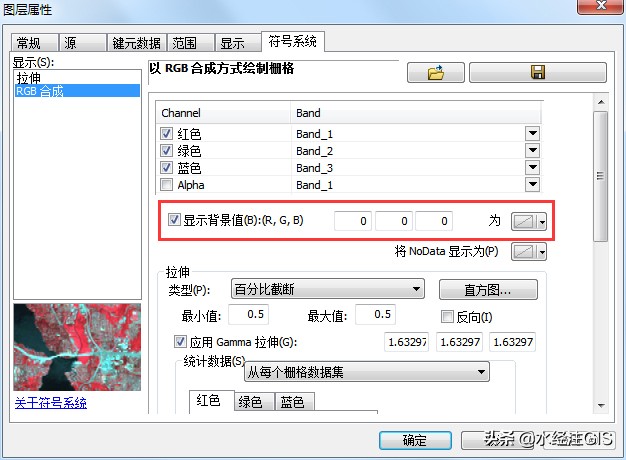626x460 pixels.
Task: Open NoData display color picker dropdown
Action: (529, 252)
